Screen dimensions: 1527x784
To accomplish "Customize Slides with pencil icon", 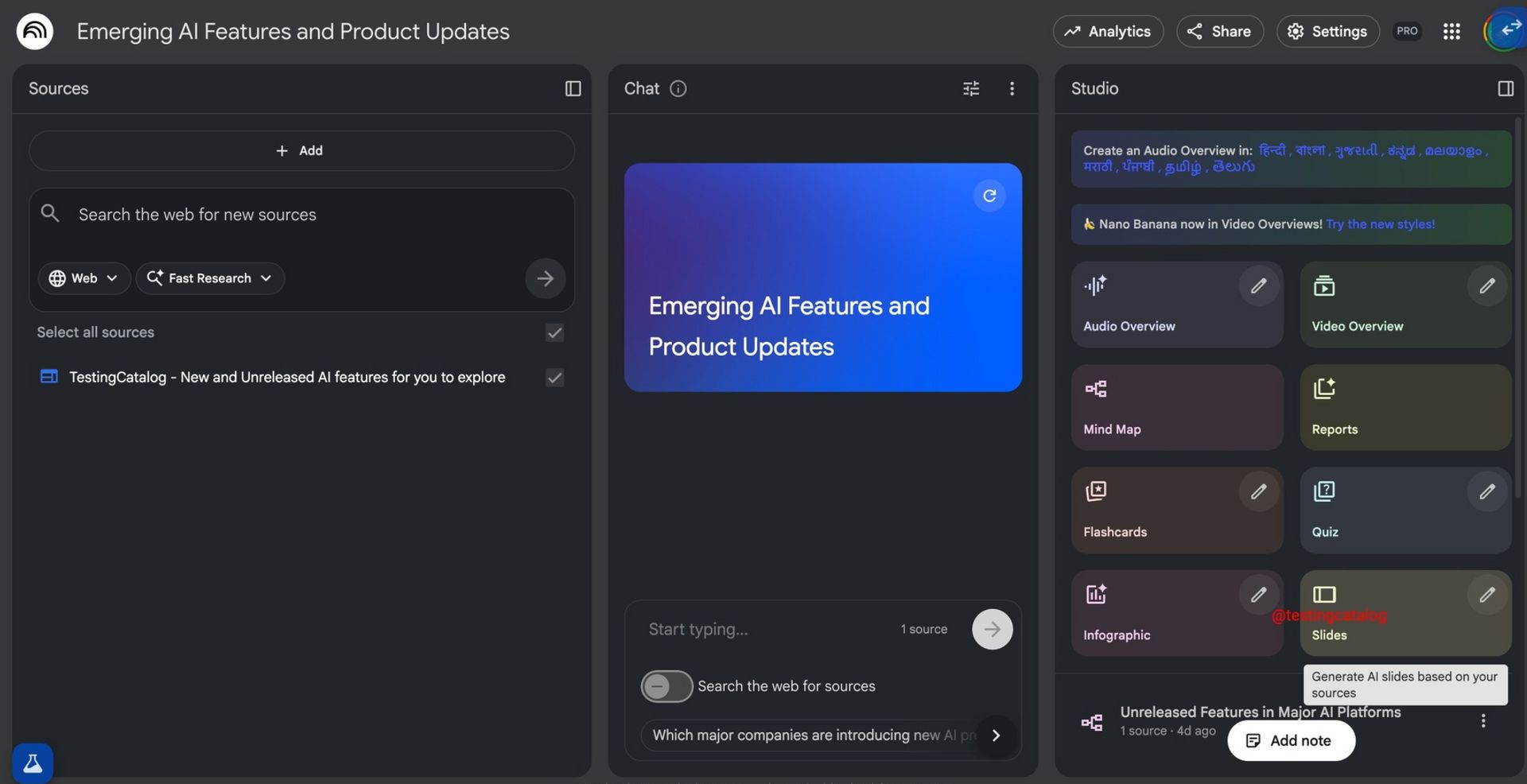I will pos(1486,595).
